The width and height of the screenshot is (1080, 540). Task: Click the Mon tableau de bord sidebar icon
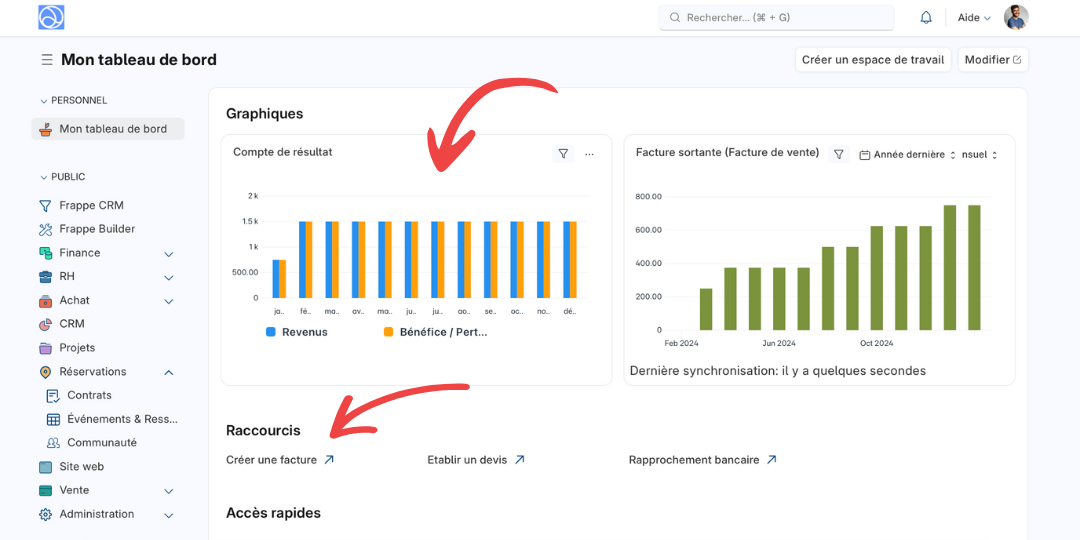(x=45, y=129)
